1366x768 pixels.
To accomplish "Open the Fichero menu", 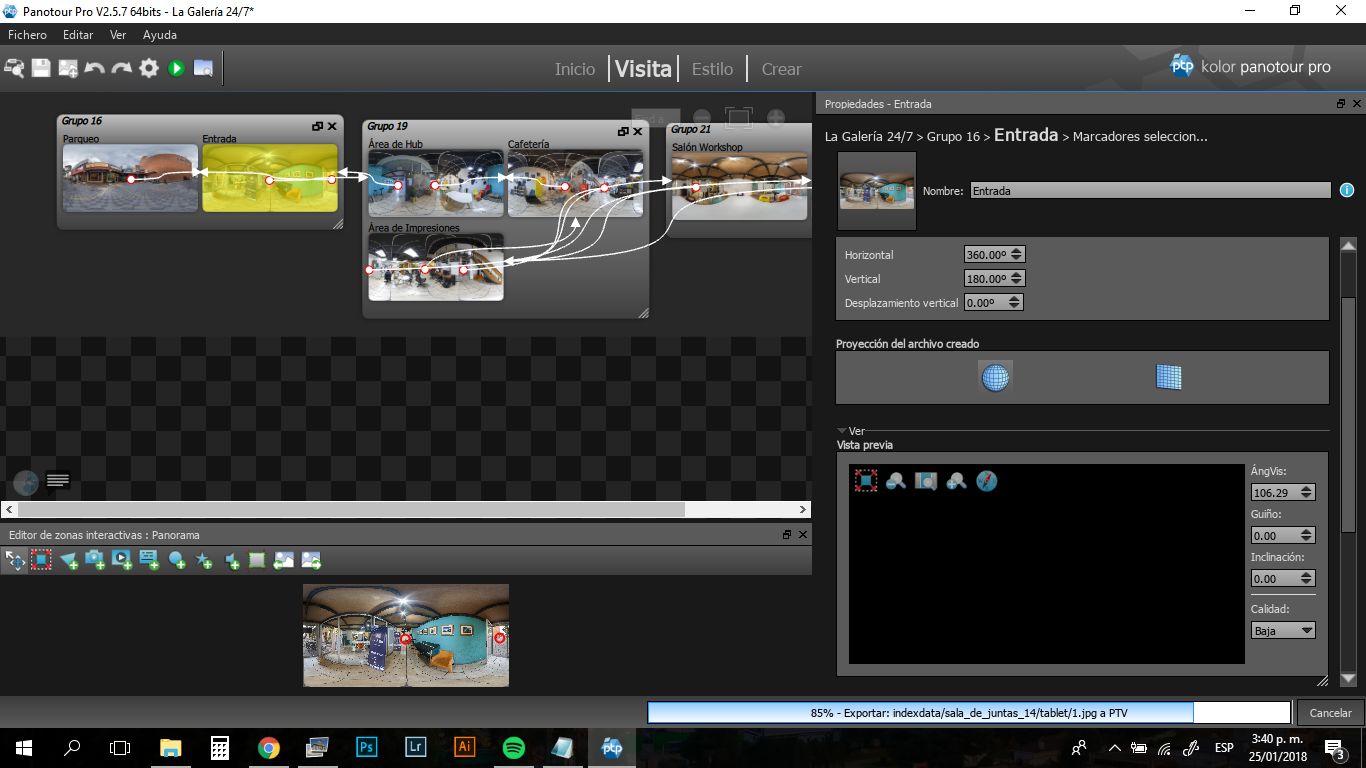I will [x=27, y=35].
